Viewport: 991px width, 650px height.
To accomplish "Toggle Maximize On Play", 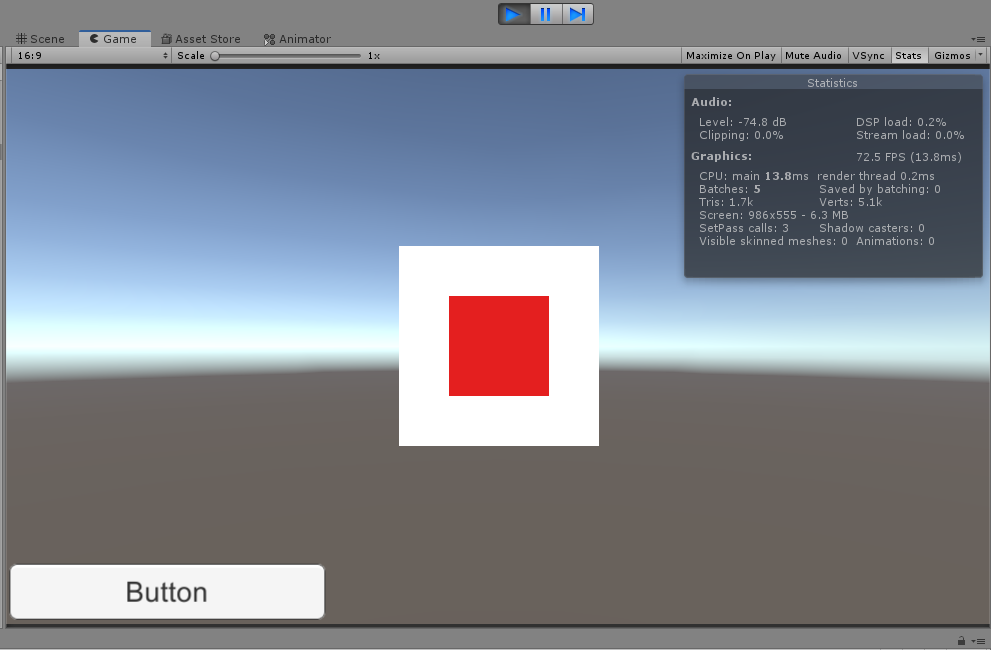I will coord(731,56).
